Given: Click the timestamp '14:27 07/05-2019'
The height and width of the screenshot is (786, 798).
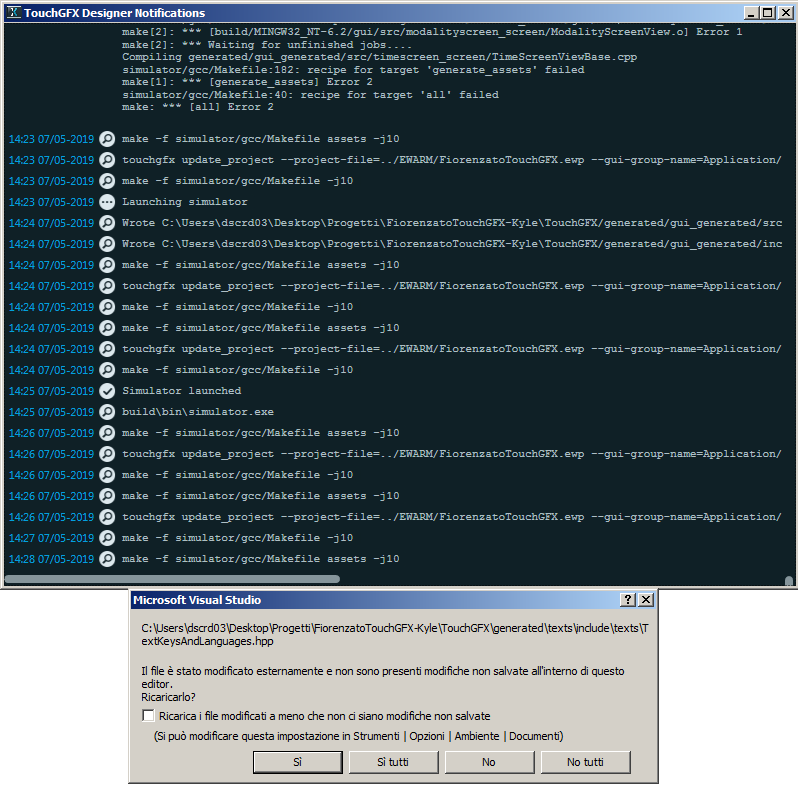Looking at the screenshot, I should 51,538.
